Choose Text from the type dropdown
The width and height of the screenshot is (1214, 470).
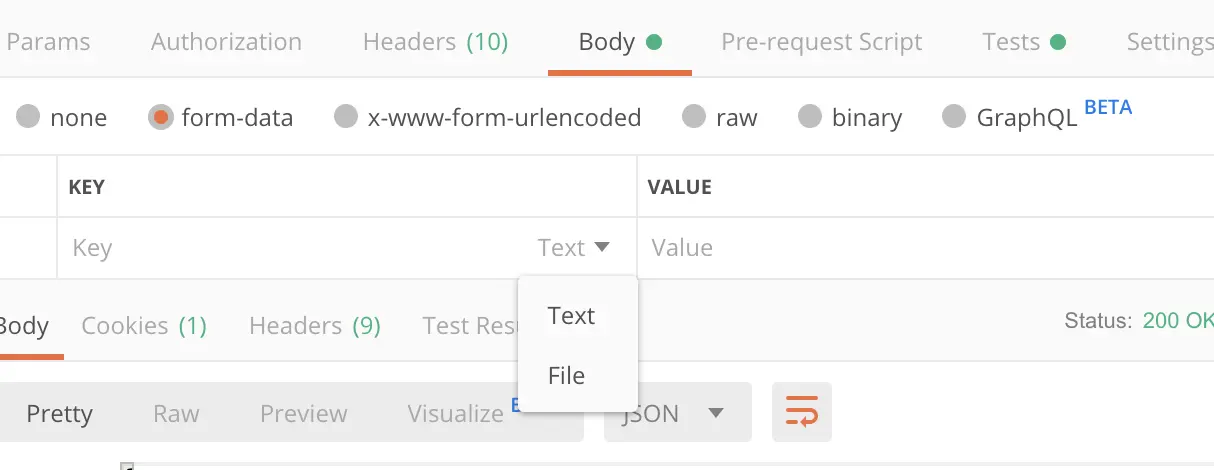click(x=571, y=316)
